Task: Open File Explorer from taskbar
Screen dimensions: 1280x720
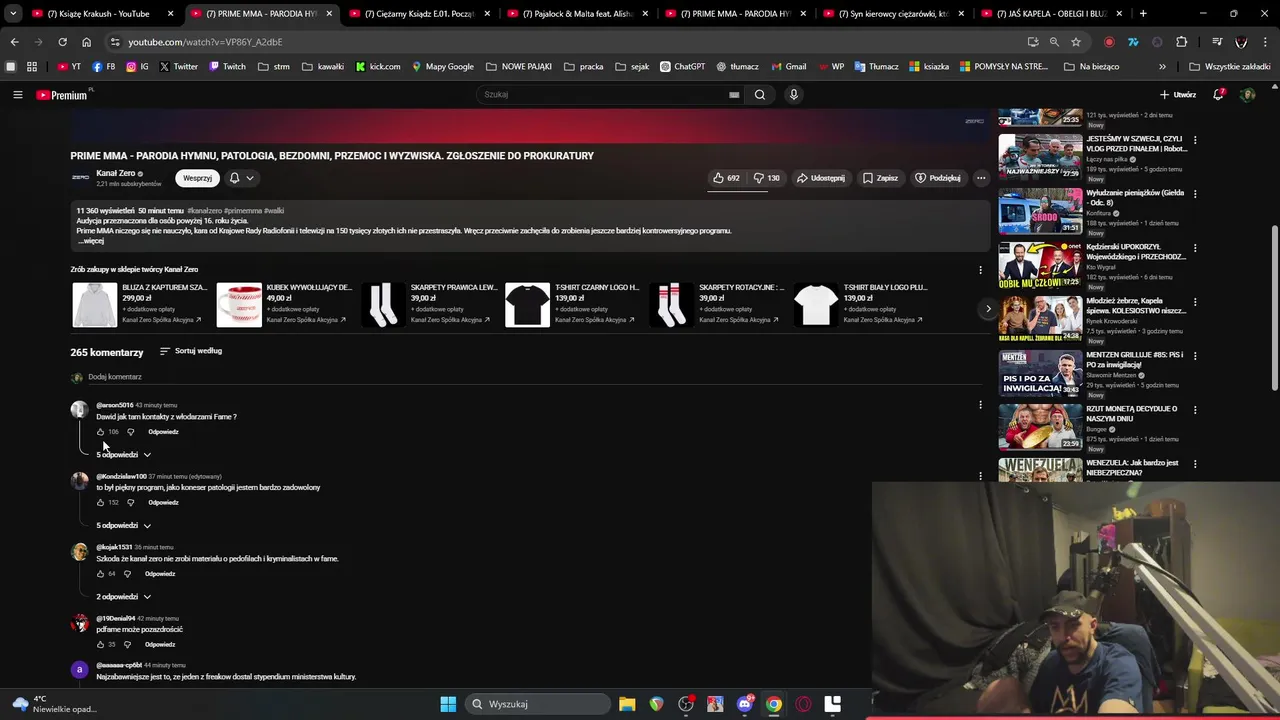Action: [627, 704]
